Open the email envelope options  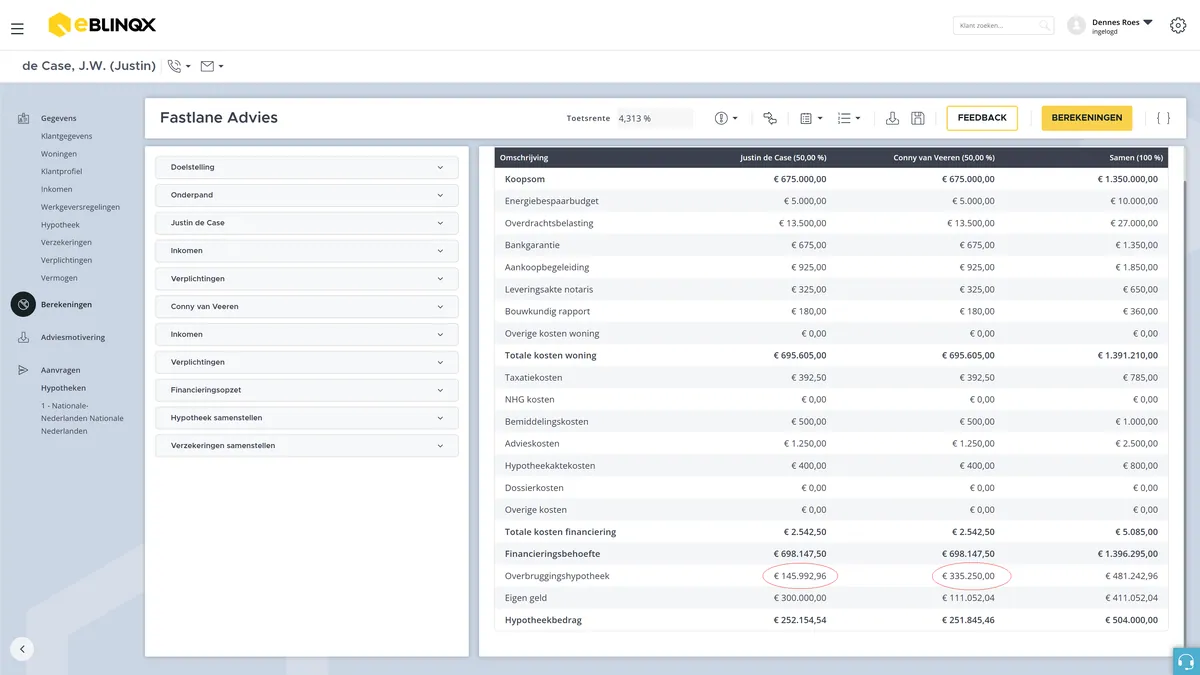click(212, 66)
